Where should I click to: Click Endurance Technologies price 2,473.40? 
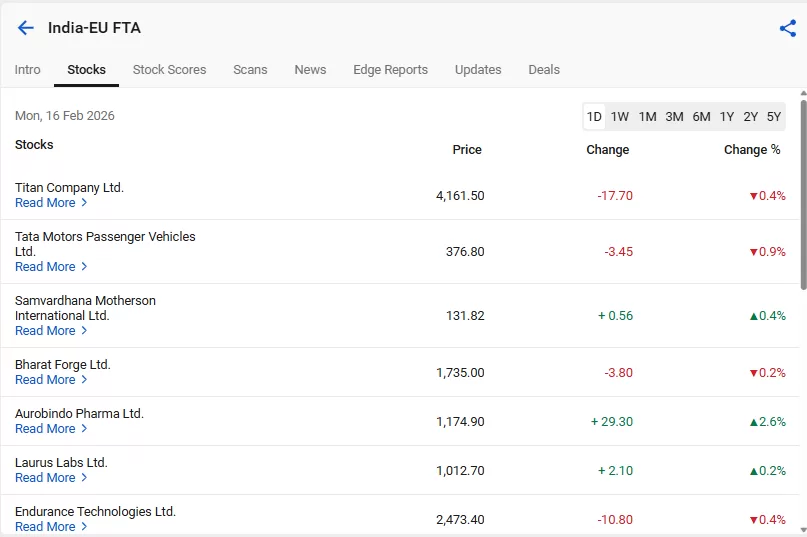click(x=460, y=519)
